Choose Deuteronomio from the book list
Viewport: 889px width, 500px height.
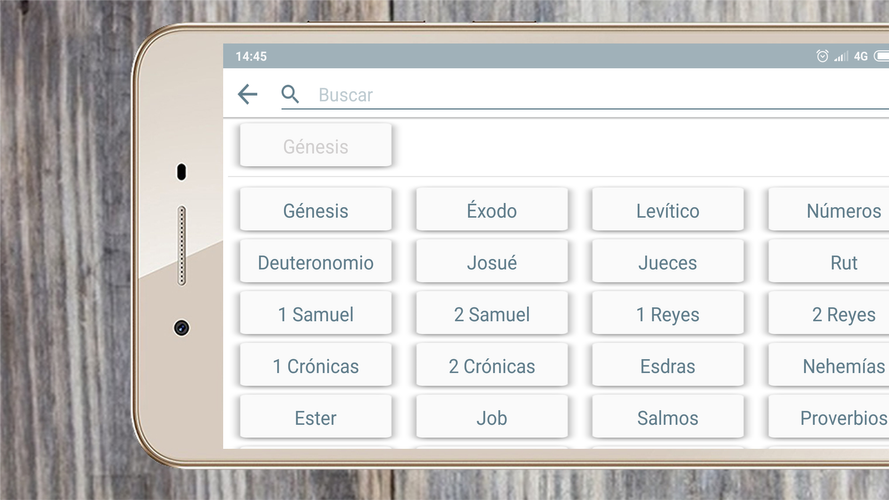point(315,262)
